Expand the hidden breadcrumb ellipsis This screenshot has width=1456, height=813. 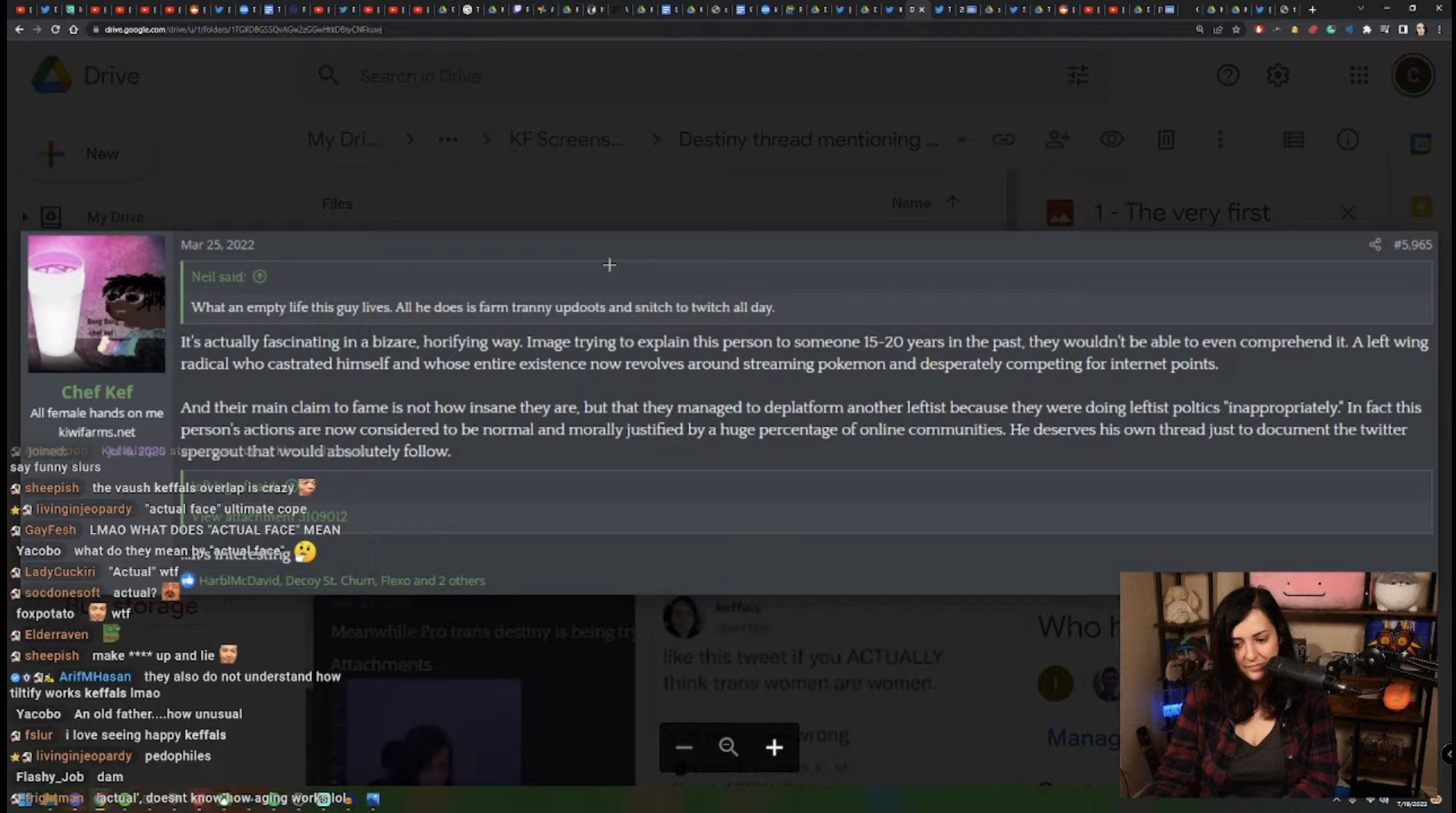[x=448, y=140]
